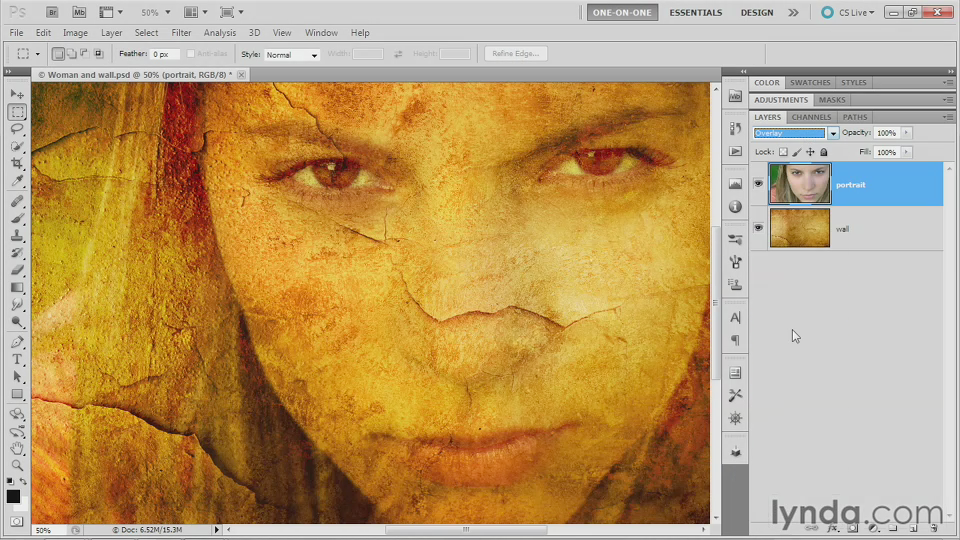Launch Mini Bridge from top bar
Image resolution: width=960 pixels, height=540 pixels.
click(79, 12)
